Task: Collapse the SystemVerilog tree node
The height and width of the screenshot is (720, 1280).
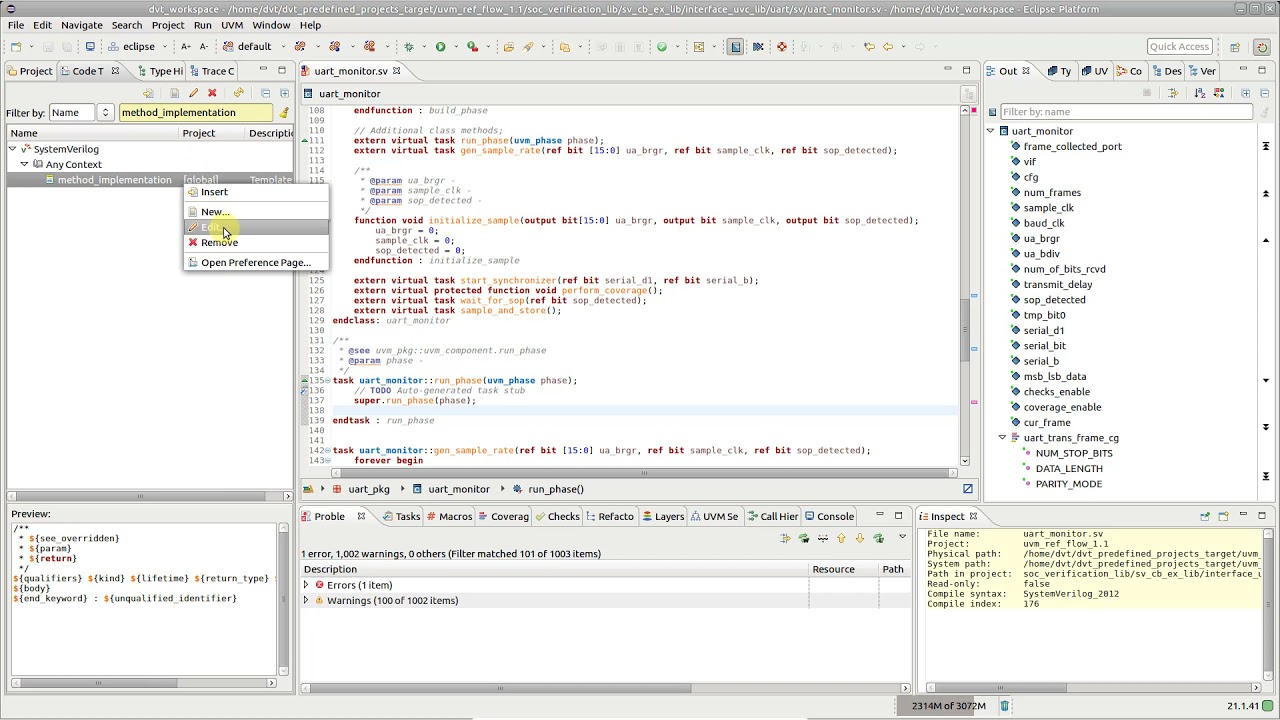Action: coord(12,149)
